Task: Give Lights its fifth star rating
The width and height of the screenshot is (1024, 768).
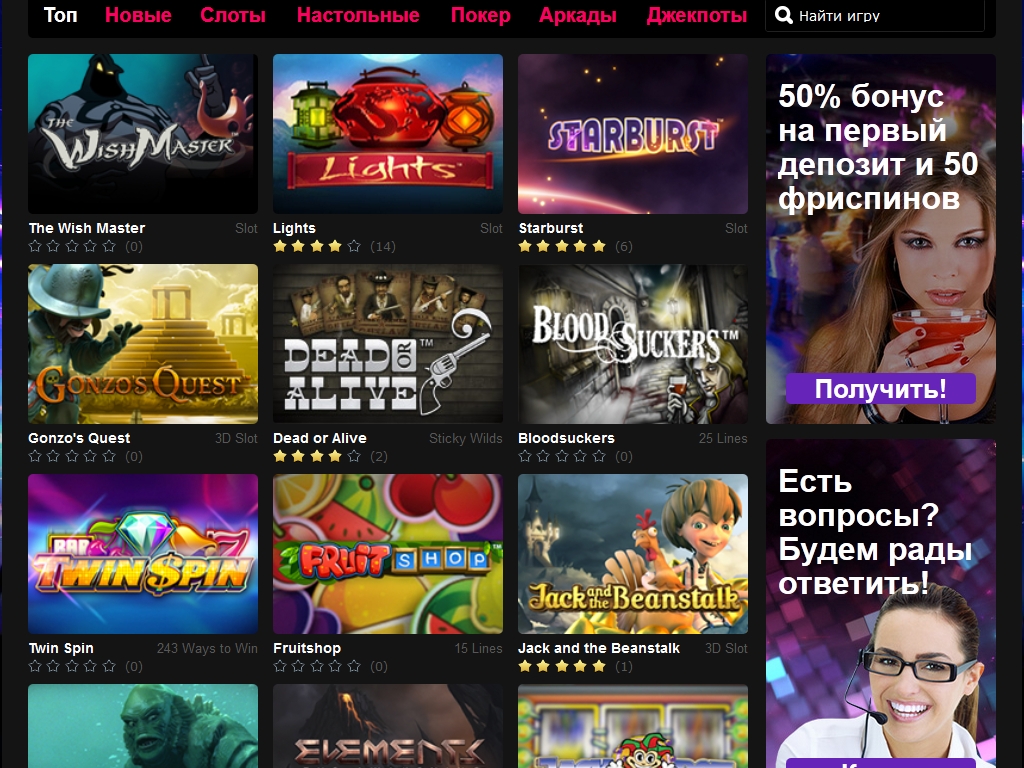Action: 354,246
